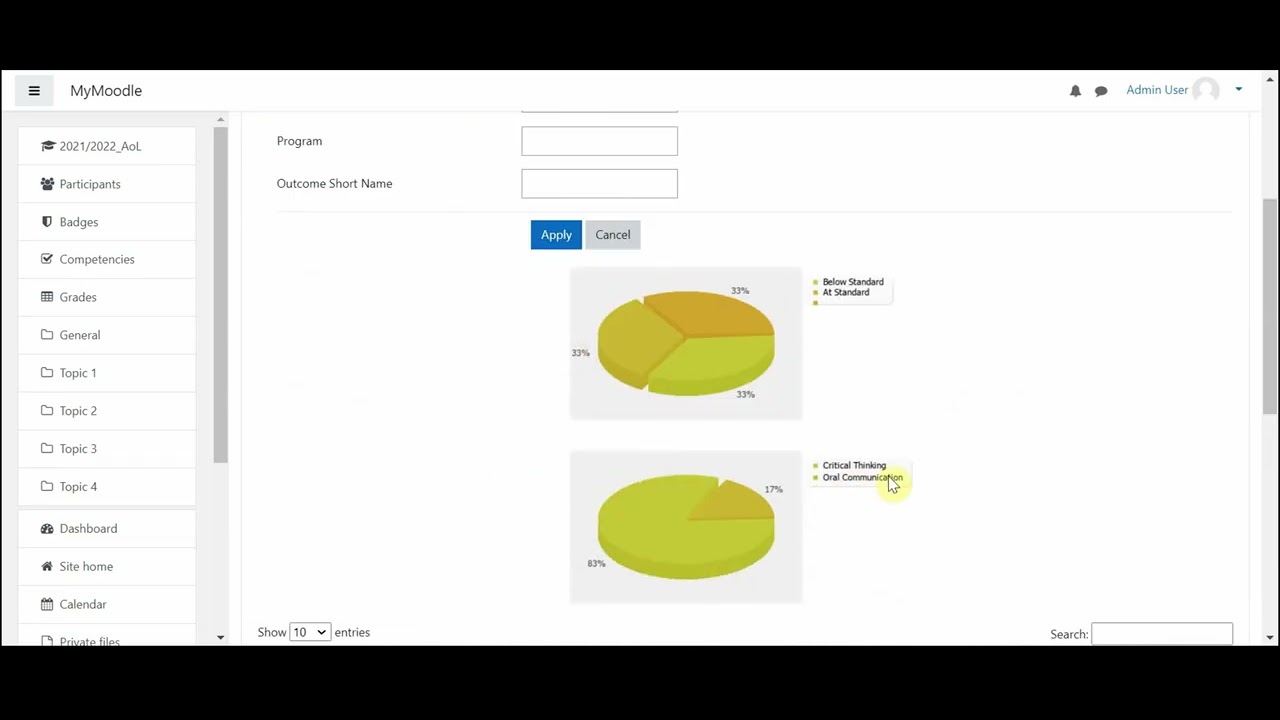The width and height of the screenshot is (1280, 720).
Task: Open the Grades page
Action: point(78,297)
